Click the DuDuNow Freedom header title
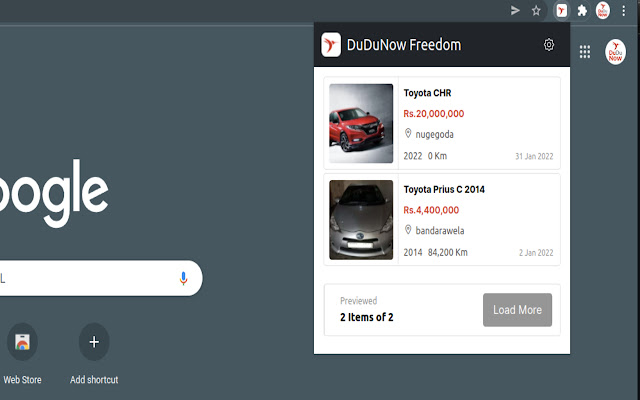The width and height of the screenshot is (640, 400). point(404,44)
